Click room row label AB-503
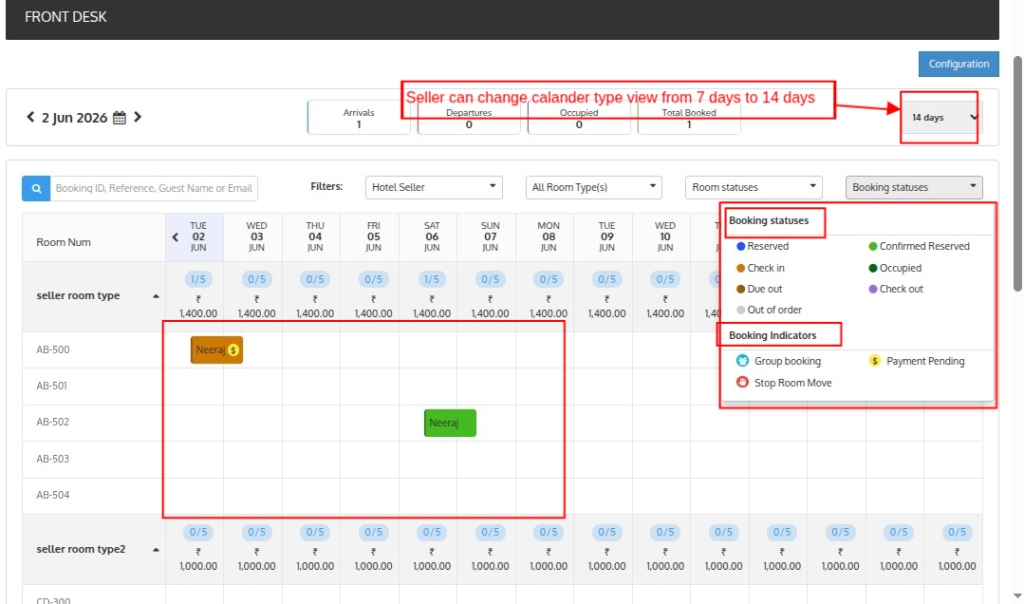This screenshot has height=604, width=1024. coord(53,459)
